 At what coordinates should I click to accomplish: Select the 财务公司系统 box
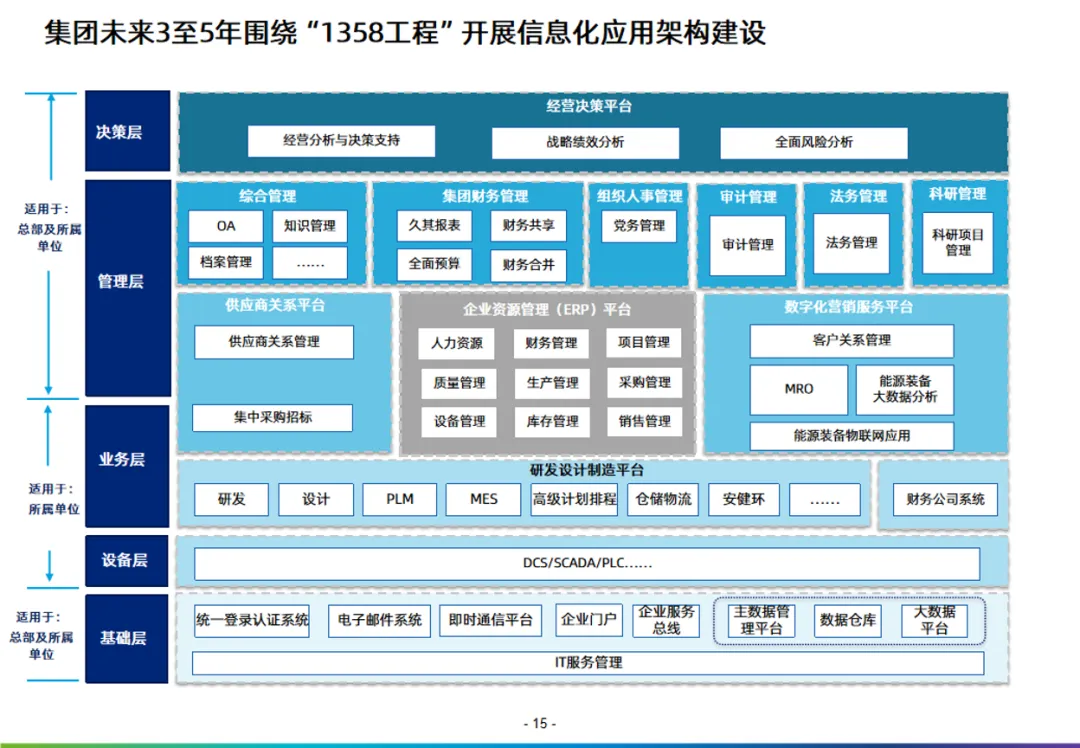coord(946,499)
